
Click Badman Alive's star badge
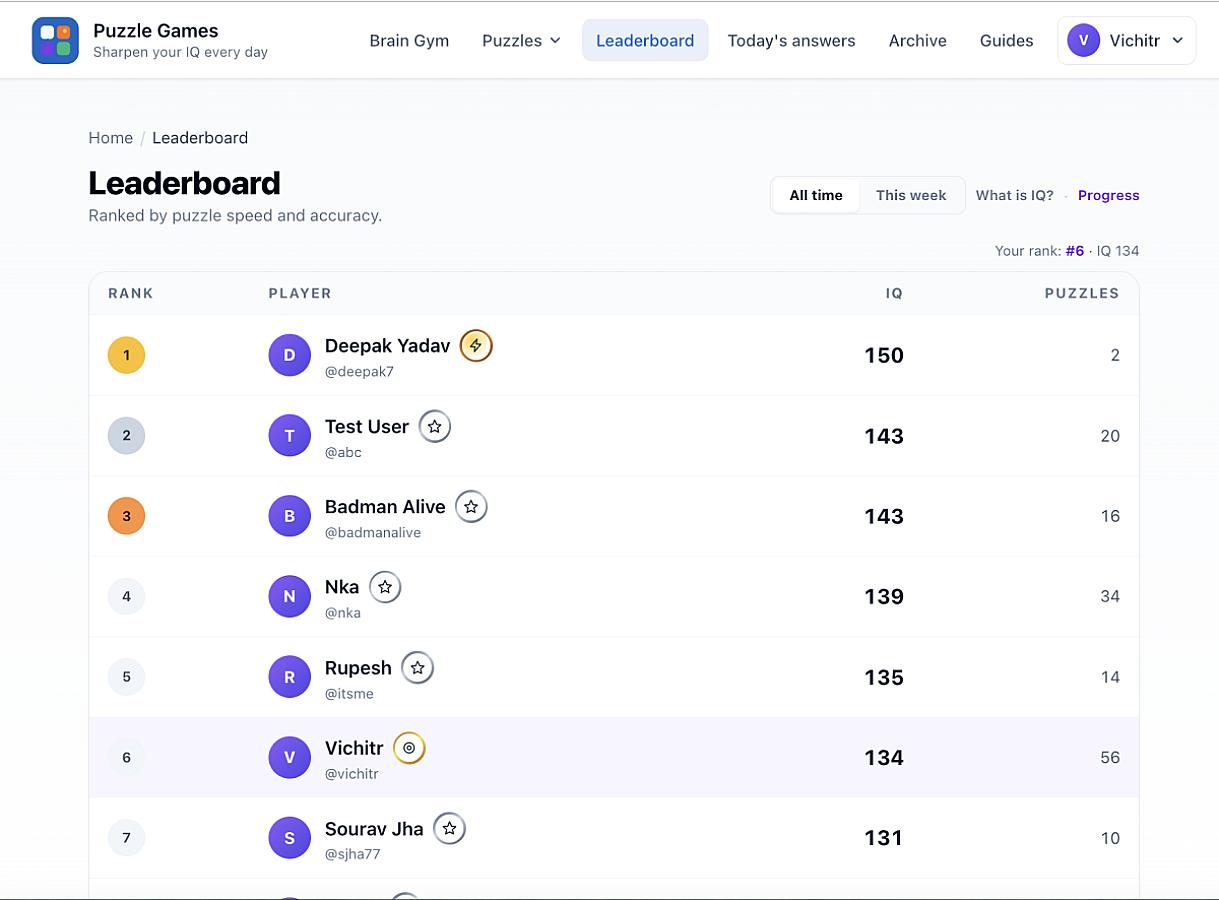471,507
